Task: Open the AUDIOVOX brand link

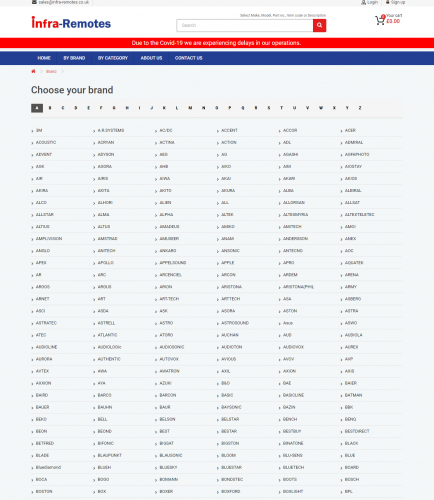Action: pyautogui.click(x=294, y=347)
